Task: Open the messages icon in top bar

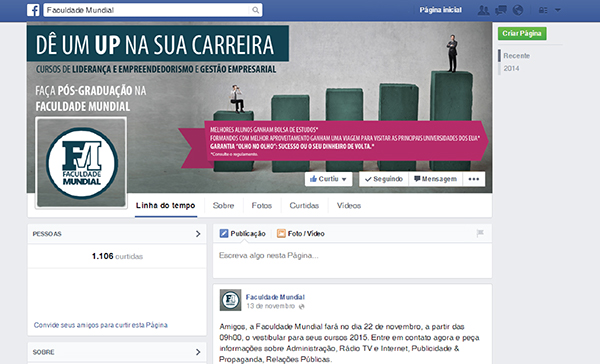Action: point(501,10)
